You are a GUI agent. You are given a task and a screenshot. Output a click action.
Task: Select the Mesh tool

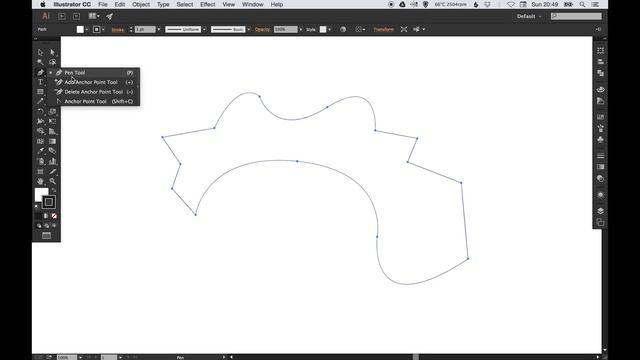pyautogui.click(x=40, y=141)
